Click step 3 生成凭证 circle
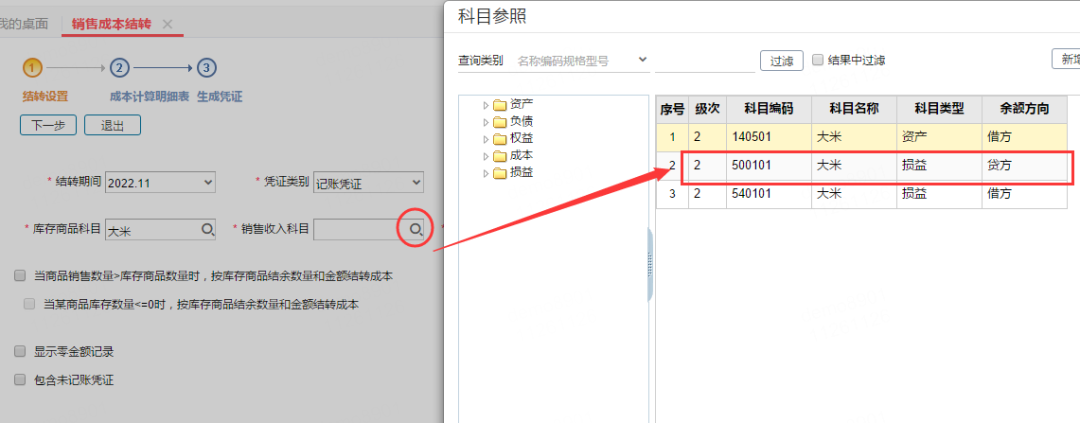The width and height of the screenshot is (1080, 423). (206, 68)
